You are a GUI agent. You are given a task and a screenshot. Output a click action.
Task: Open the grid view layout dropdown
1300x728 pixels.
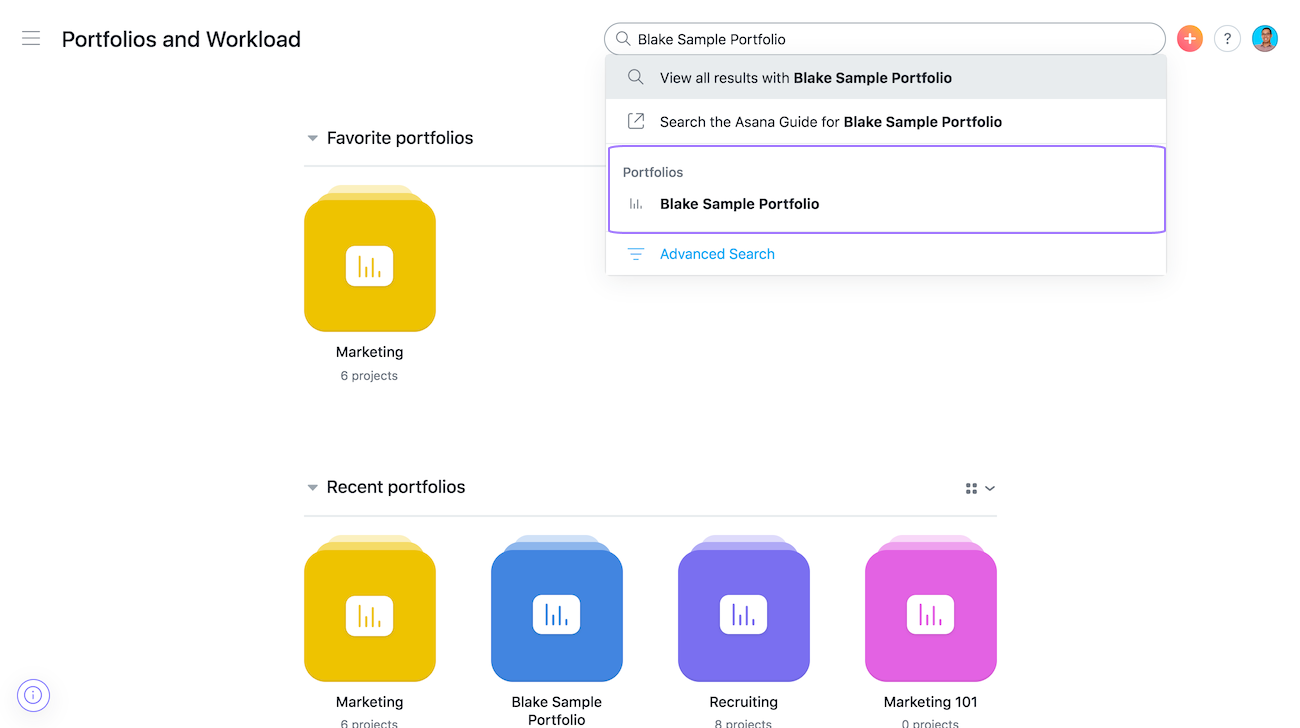click(x=980, y=488)
